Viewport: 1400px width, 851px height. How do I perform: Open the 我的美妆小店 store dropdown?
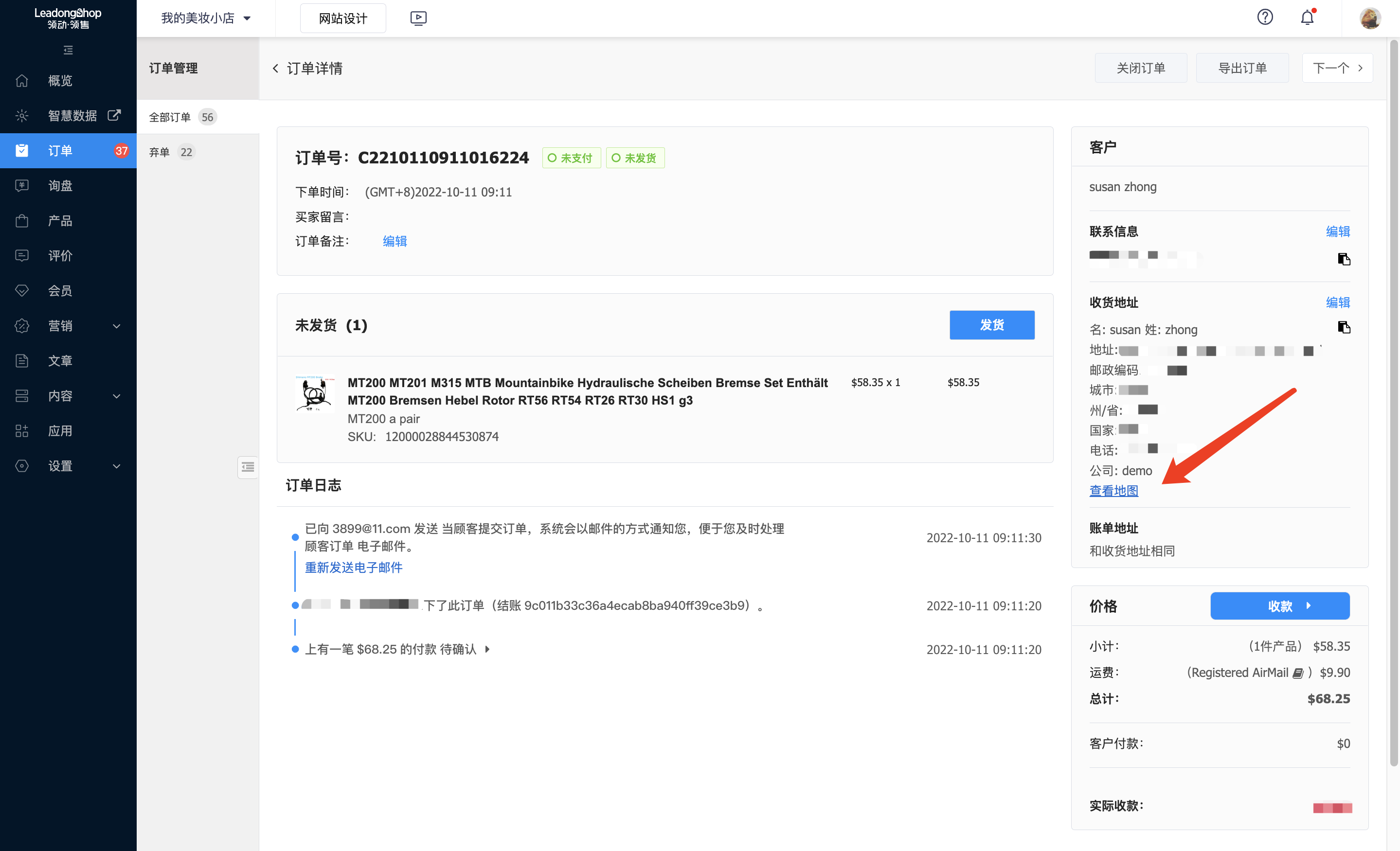coord(205,18)
